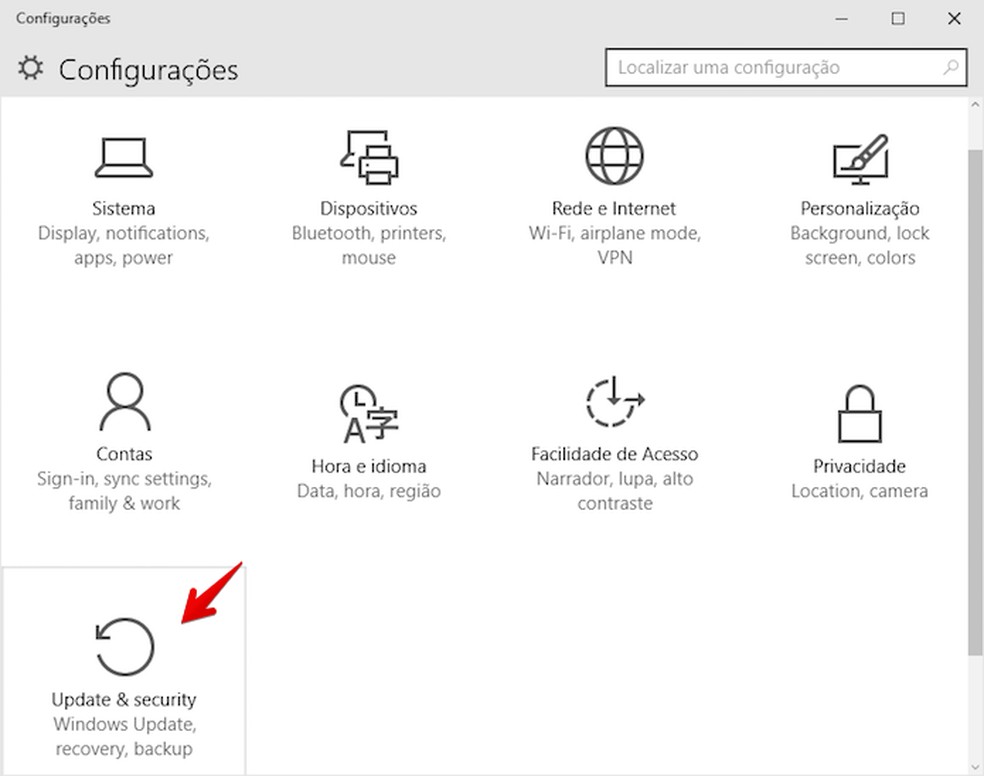
Task: Open the Update & security refresh icon
Action: click(x=124, y=647)
